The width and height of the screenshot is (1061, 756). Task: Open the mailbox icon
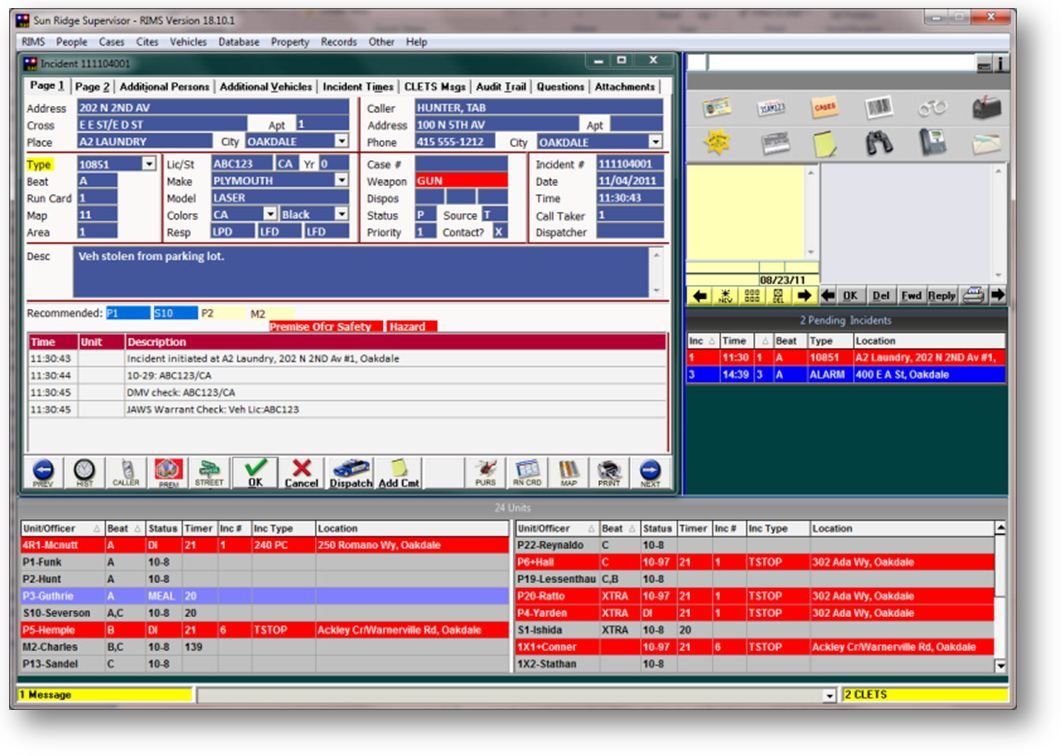tap(986, 107)
